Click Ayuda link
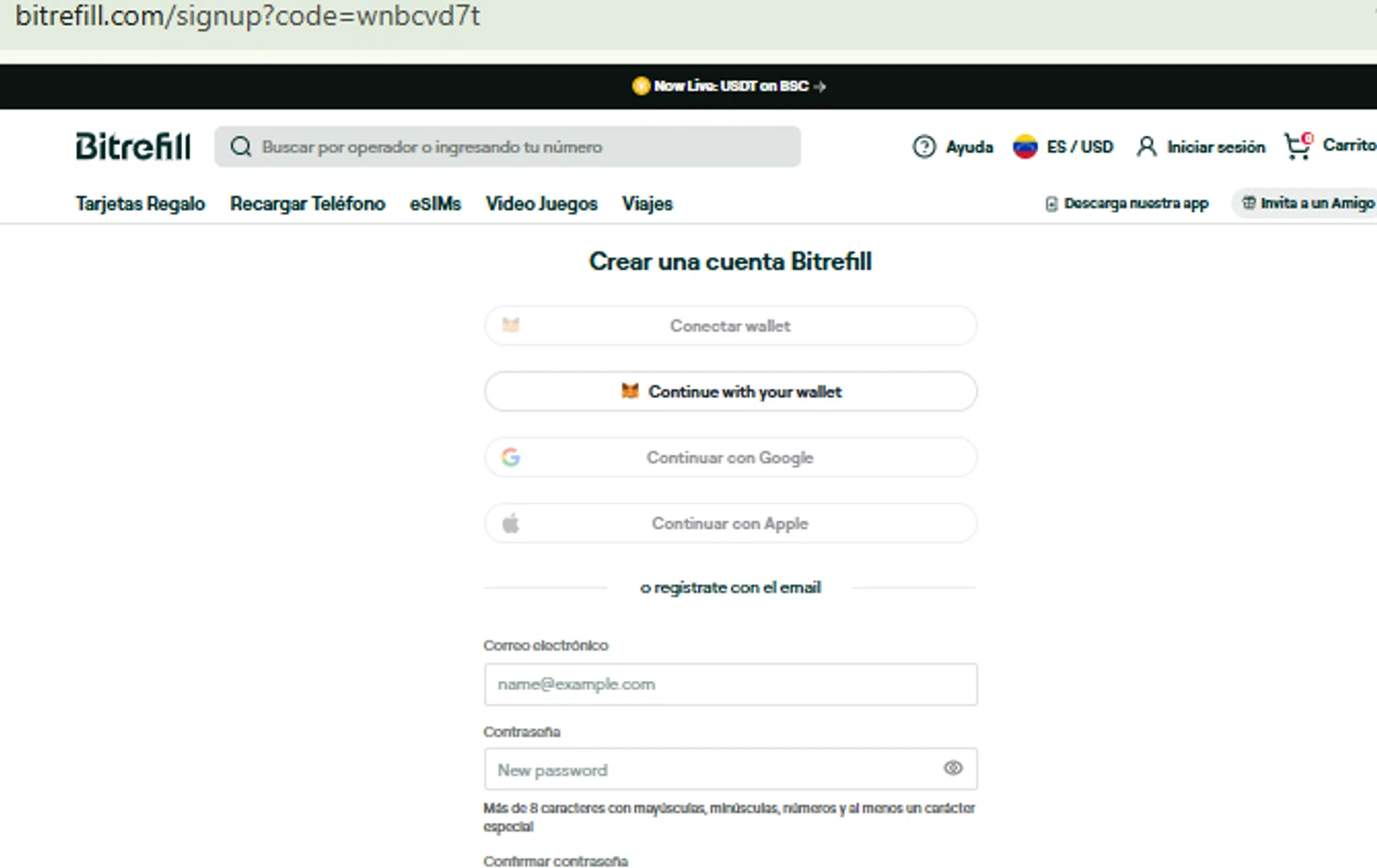 (x=969, y=147)
